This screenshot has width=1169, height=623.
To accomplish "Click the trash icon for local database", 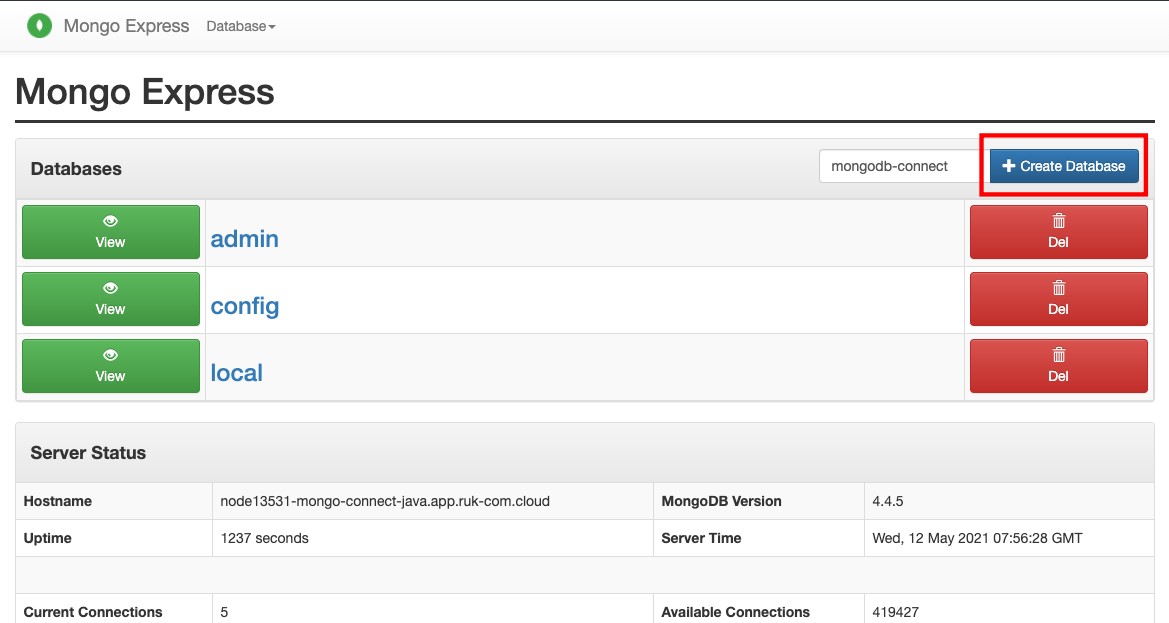I will coord(1059,355).
